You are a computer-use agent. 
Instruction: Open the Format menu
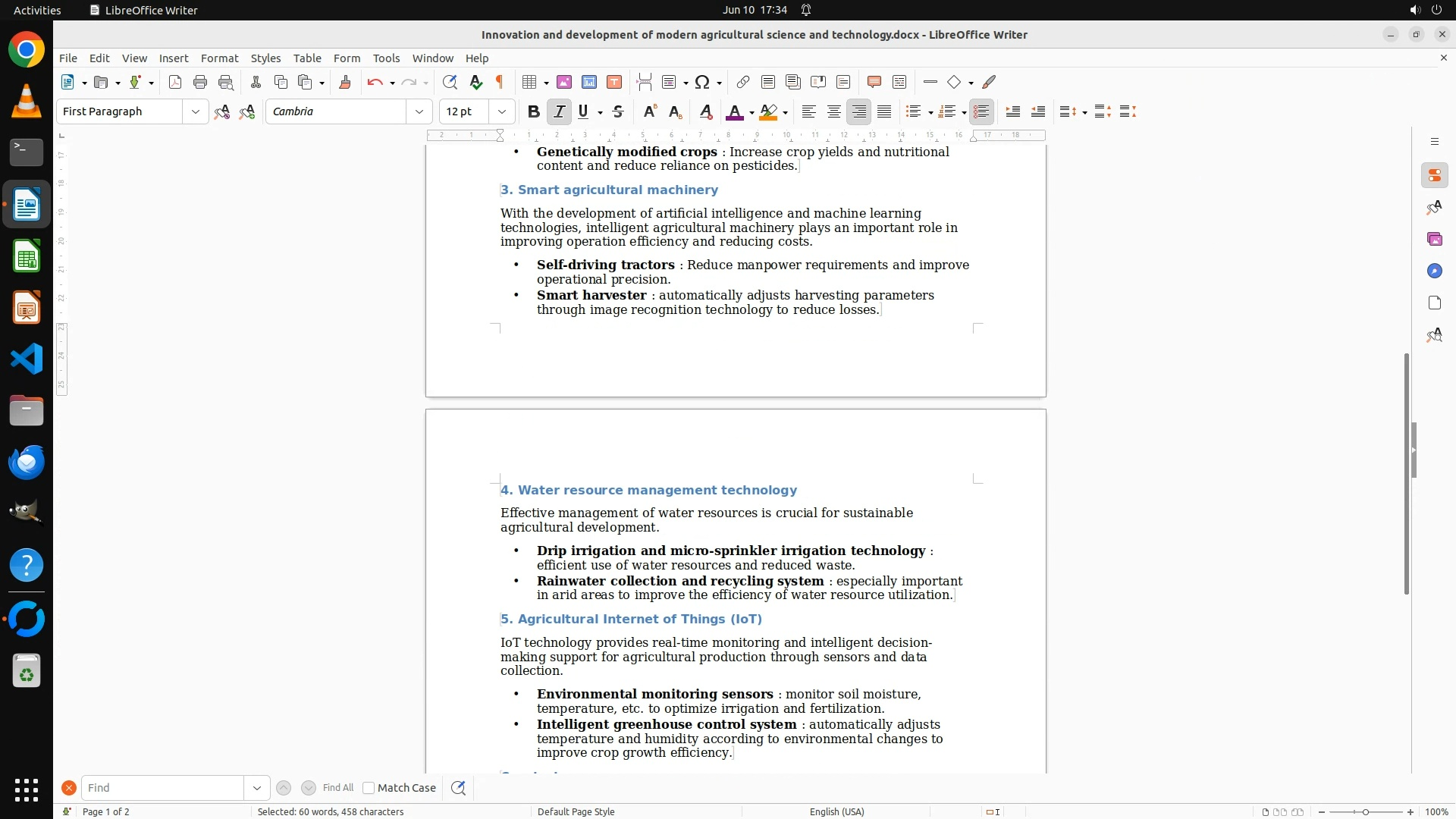pos(219,58)
